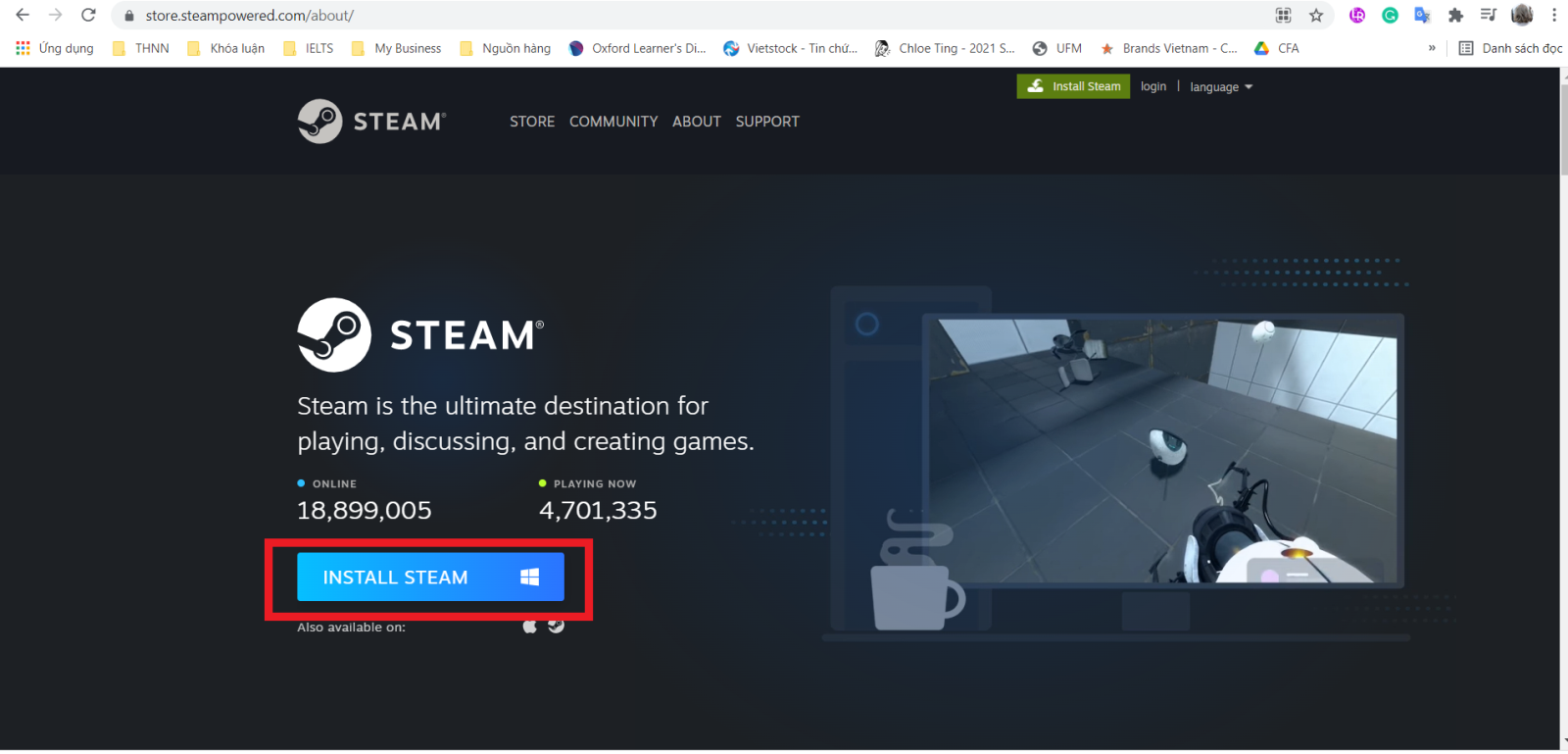The height and width of the screenshot is (754, 1568).
Task: Show more bookmarks with the double chevron
Action: coord(1432,48)
